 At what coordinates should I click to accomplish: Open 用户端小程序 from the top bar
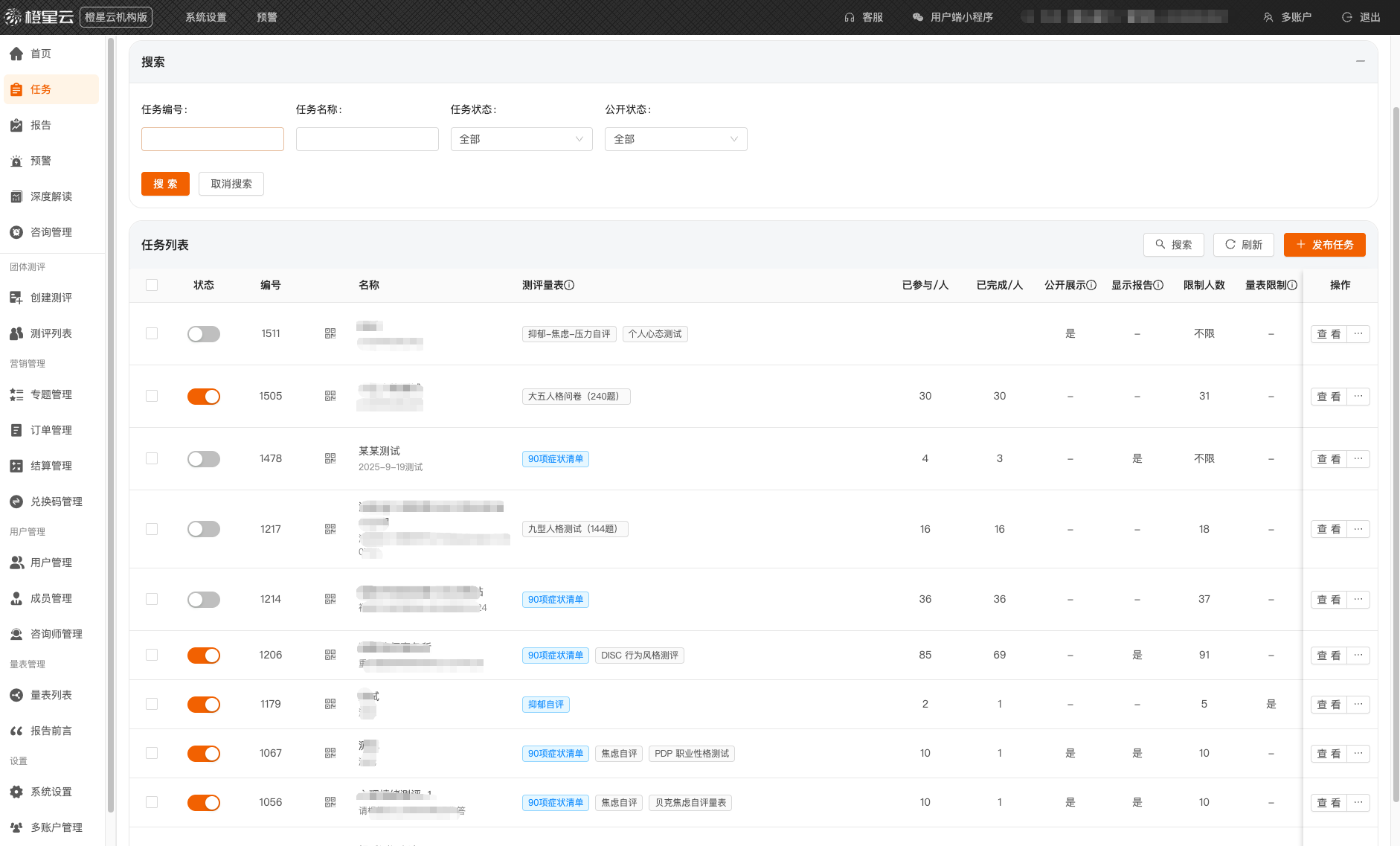[953, 17]
